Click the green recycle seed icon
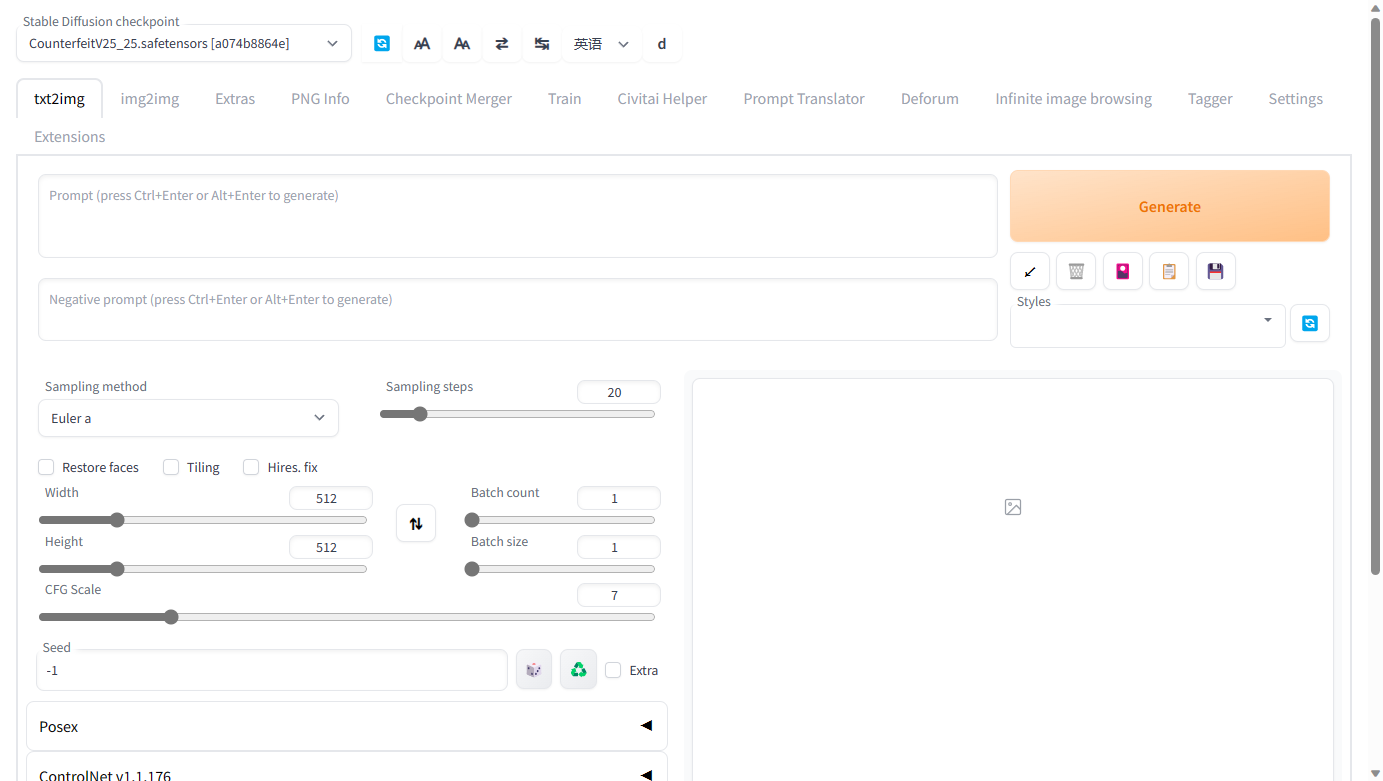The height and width of the screenshot is (781, 1383). pyautogui.click(x=578, y=670)
